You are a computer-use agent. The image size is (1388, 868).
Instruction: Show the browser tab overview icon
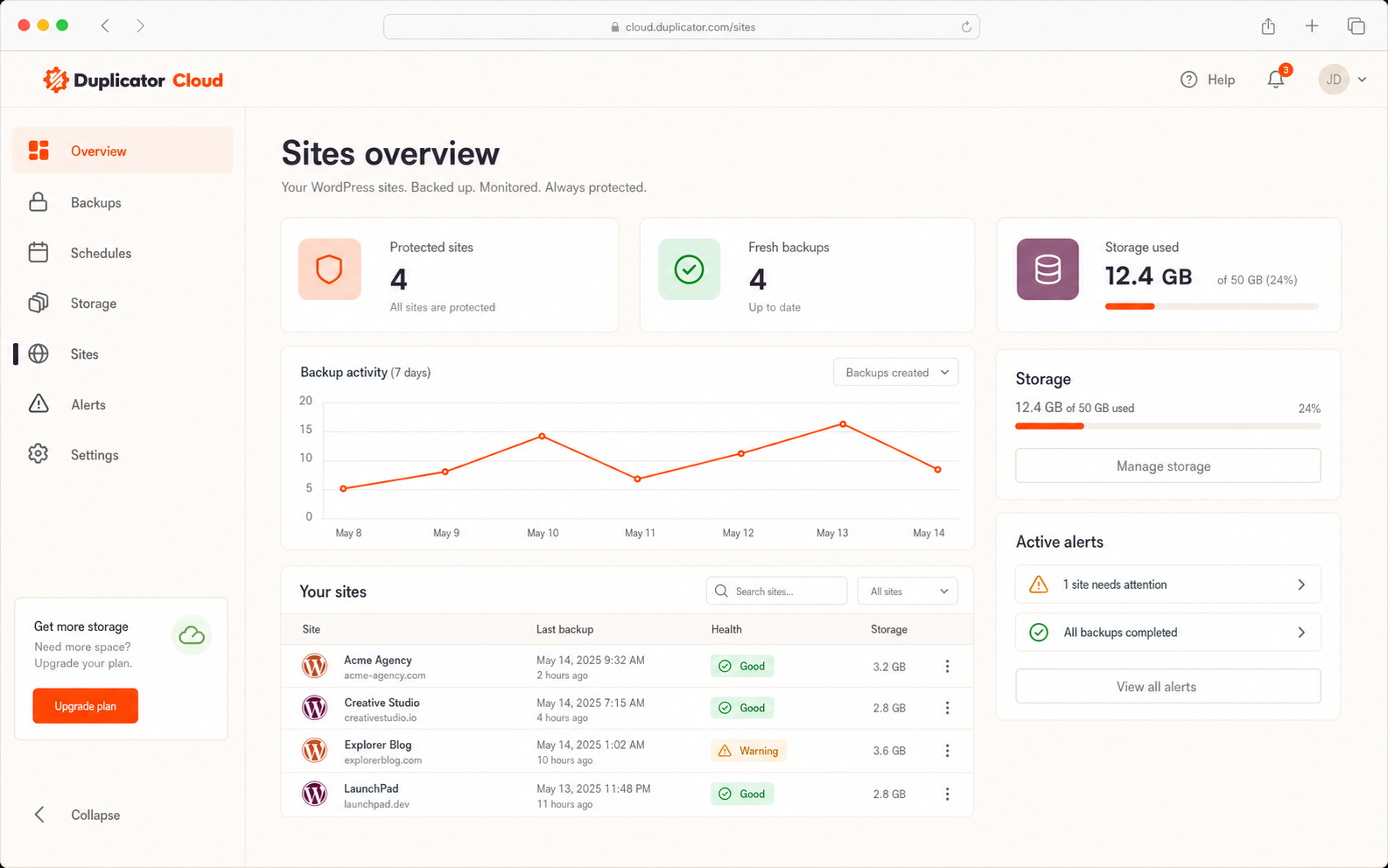(x=1356, y=26)
